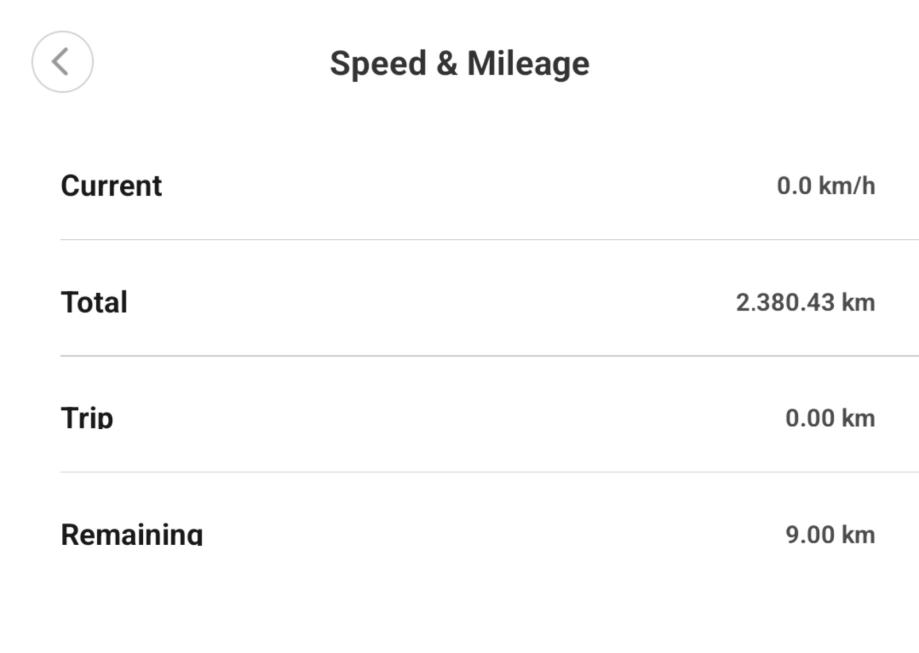Tap the ampersand in the page title
The height and width of the screenshot is (653, 919).
tap(445, 64)
